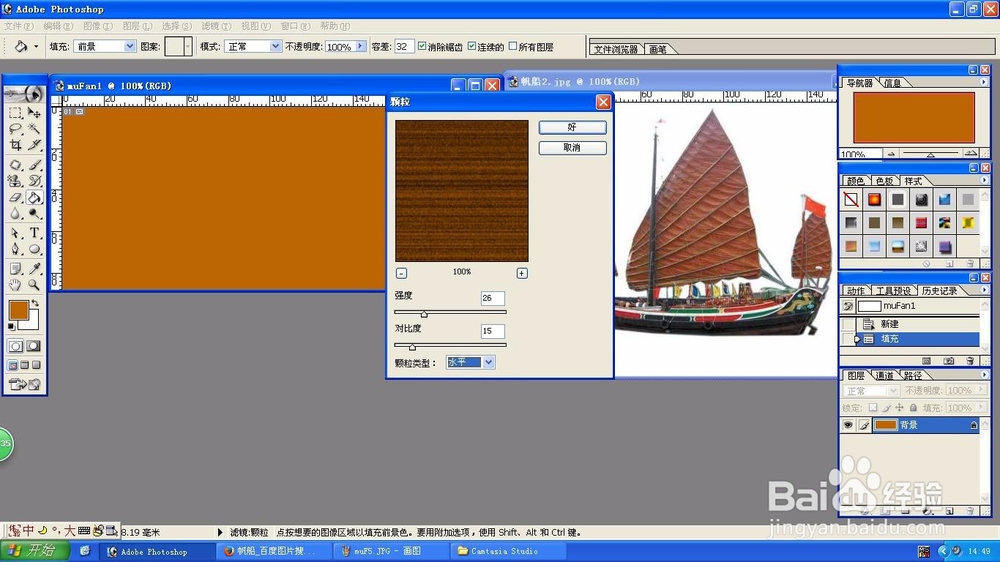The width and height of the screenshot is (1000, 562).
Task: Toggle the contiguous (连续的) checkbox
Action: tap(471, 46)
